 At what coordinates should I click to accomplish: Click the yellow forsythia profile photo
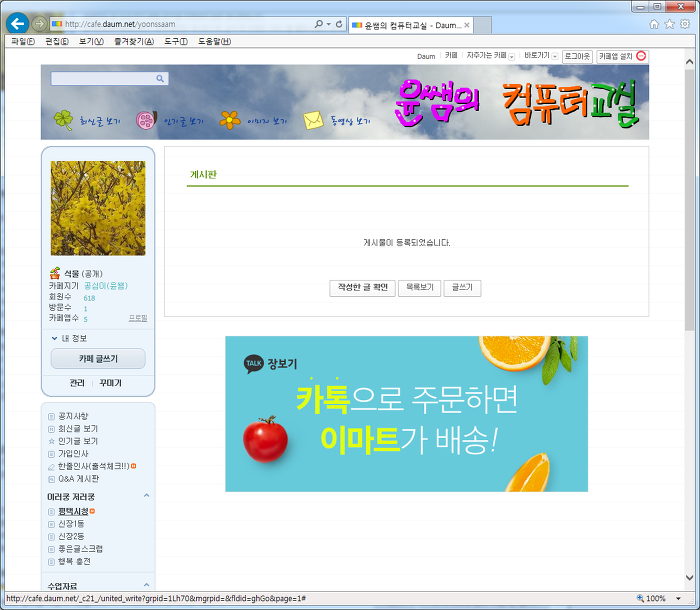pos(98,208)
